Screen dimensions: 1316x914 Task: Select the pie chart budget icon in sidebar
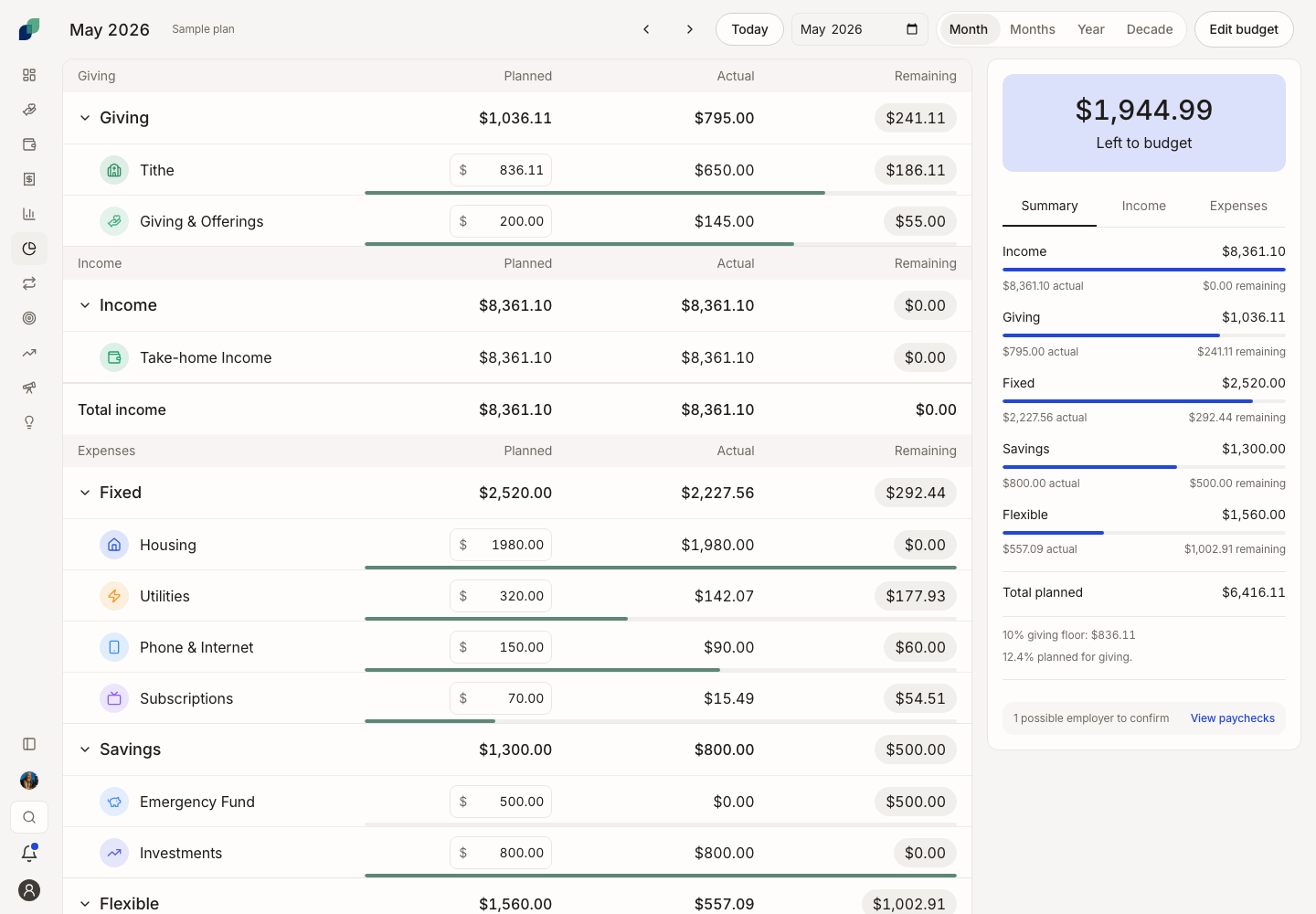29,249
